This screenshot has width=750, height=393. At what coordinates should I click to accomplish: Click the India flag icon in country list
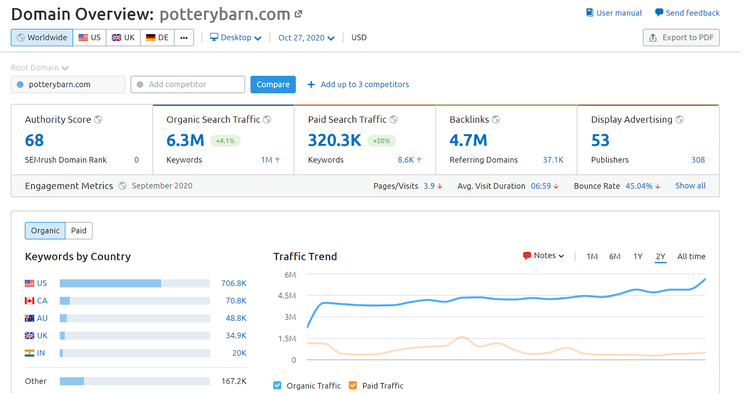pyautogui.click(x=29, y=353)
